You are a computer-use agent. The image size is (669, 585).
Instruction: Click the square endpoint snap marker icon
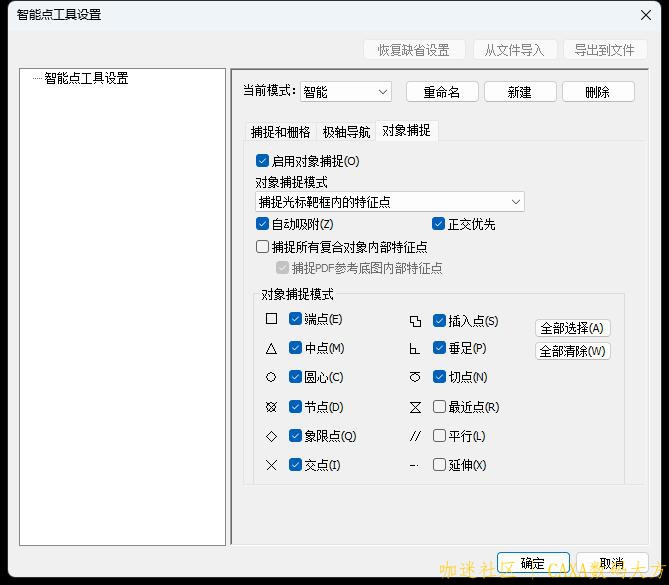(271, 319)
